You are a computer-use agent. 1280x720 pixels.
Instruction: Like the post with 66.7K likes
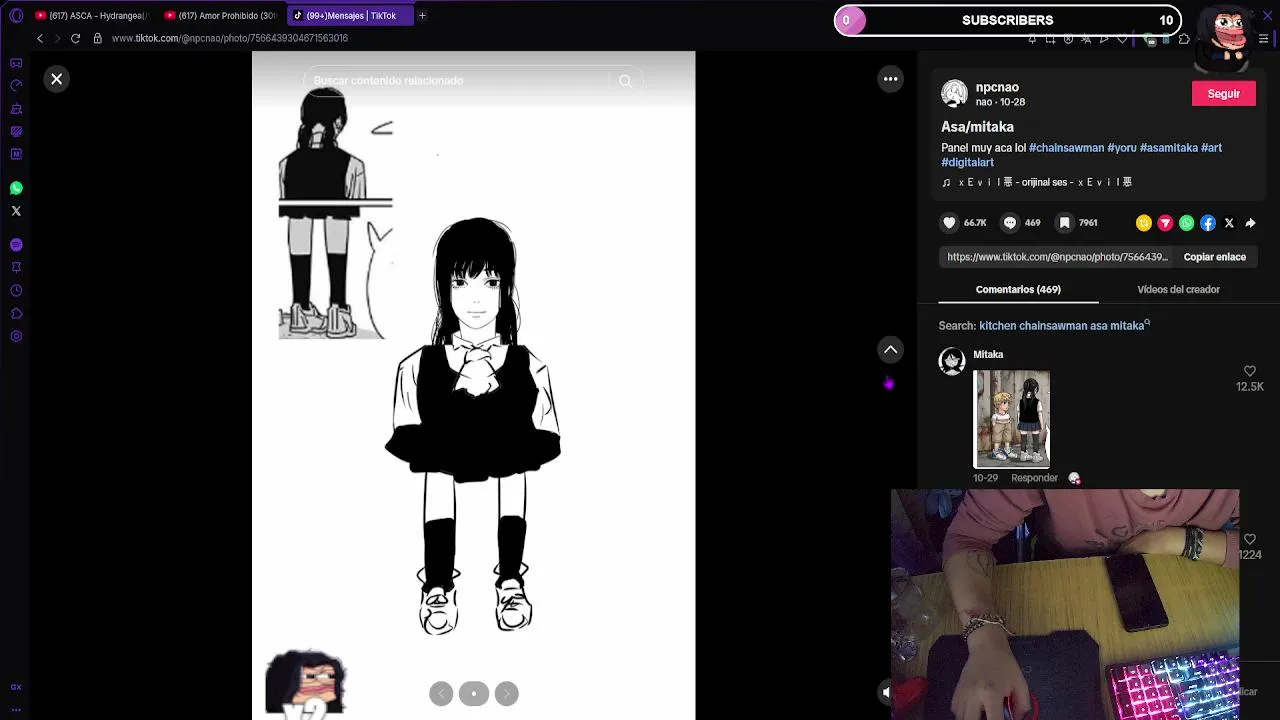(x=949, y=223)
